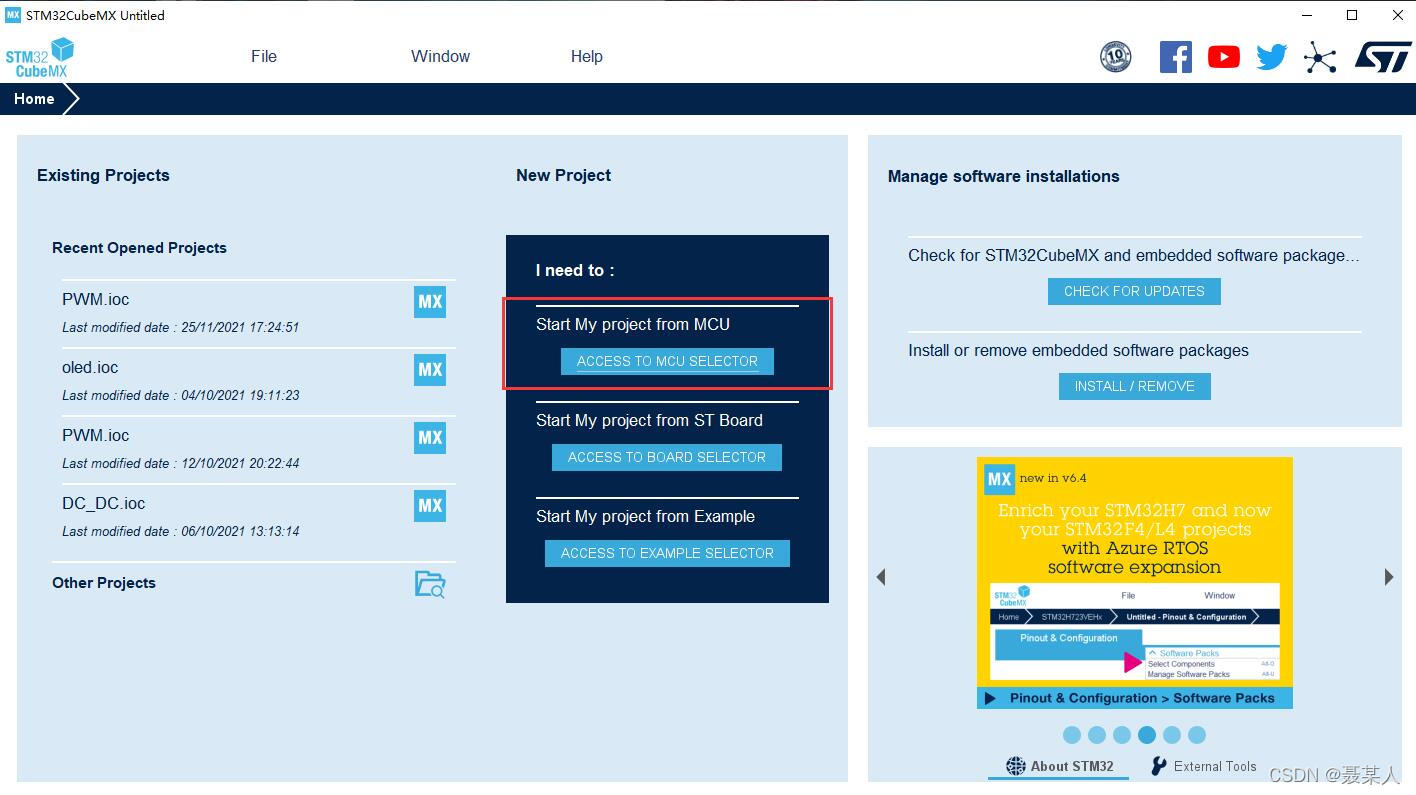The width and height of the screenshot is (1416, 795).
Task: Click the Other Projects label
Action: click(104, 583)
